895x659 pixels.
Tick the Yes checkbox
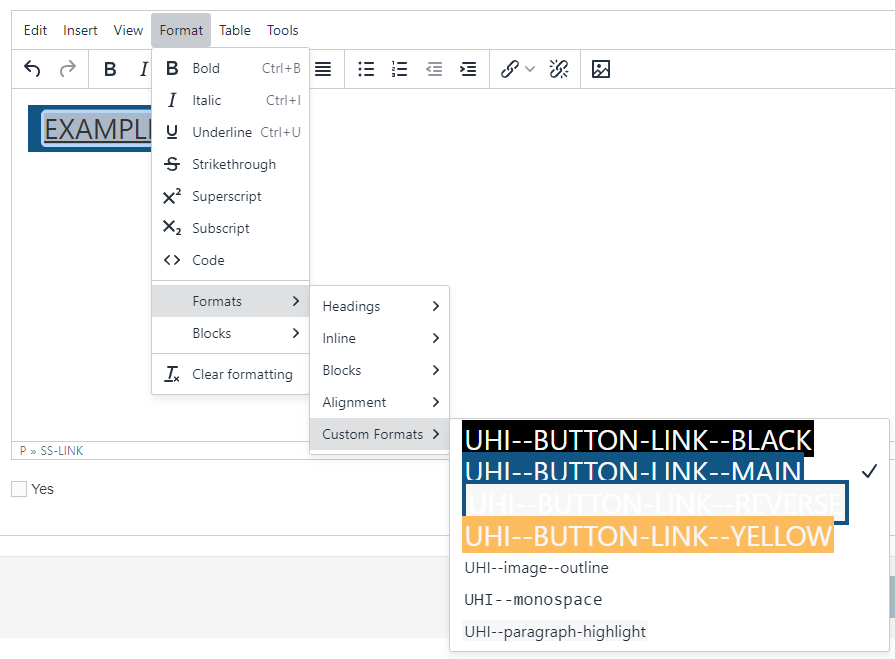(x=19, y=489)
